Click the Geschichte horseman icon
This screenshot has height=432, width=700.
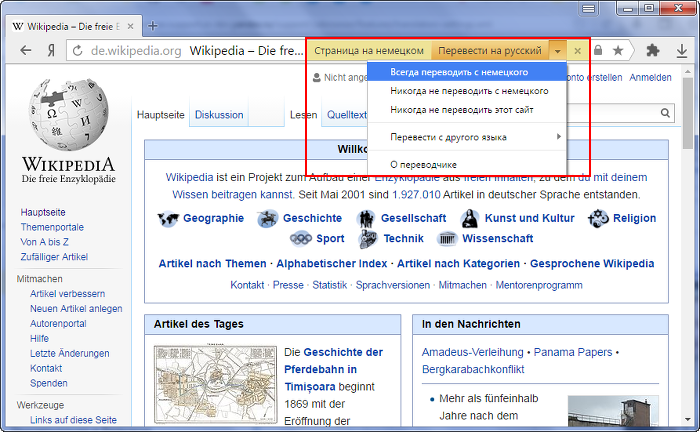267,219
